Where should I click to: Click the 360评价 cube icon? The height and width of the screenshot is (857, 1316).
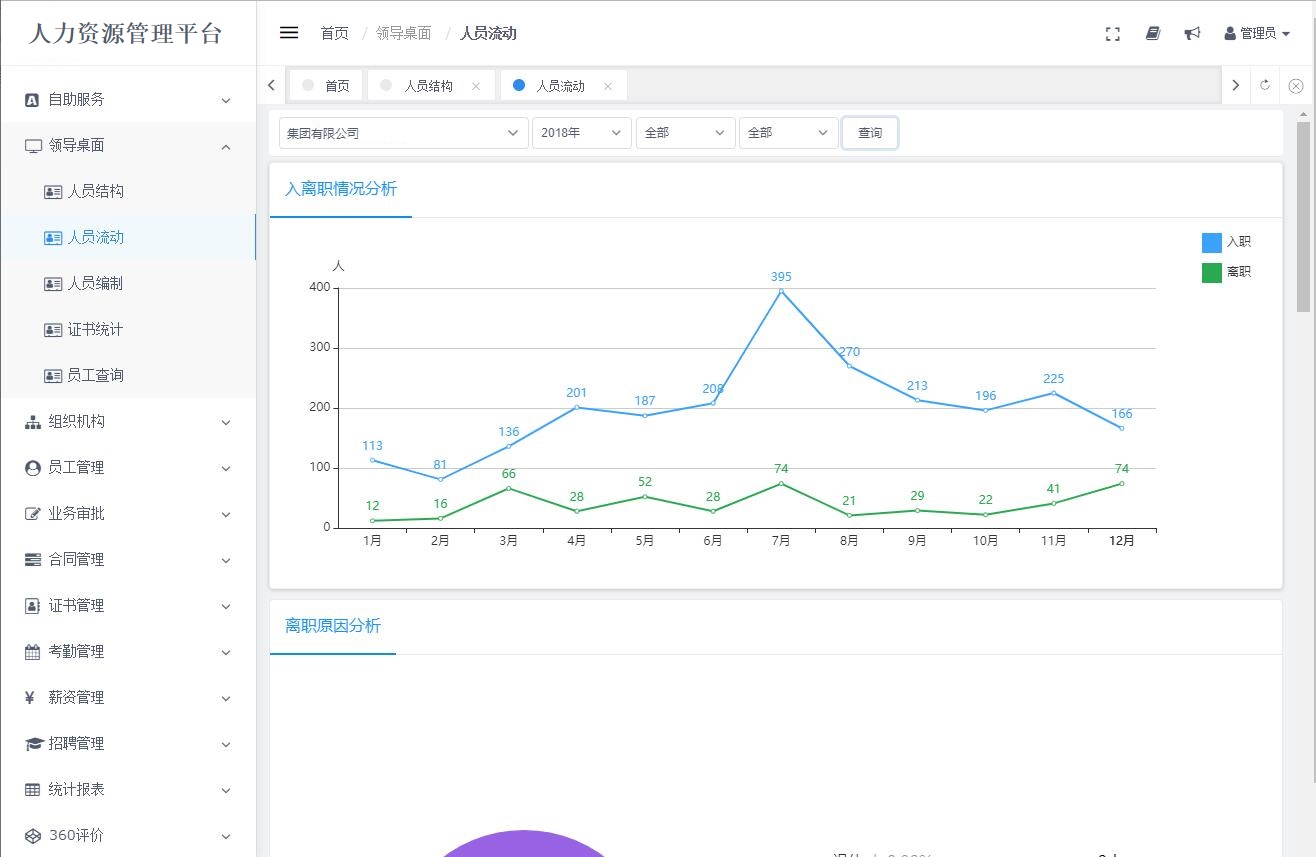point(33,836)
